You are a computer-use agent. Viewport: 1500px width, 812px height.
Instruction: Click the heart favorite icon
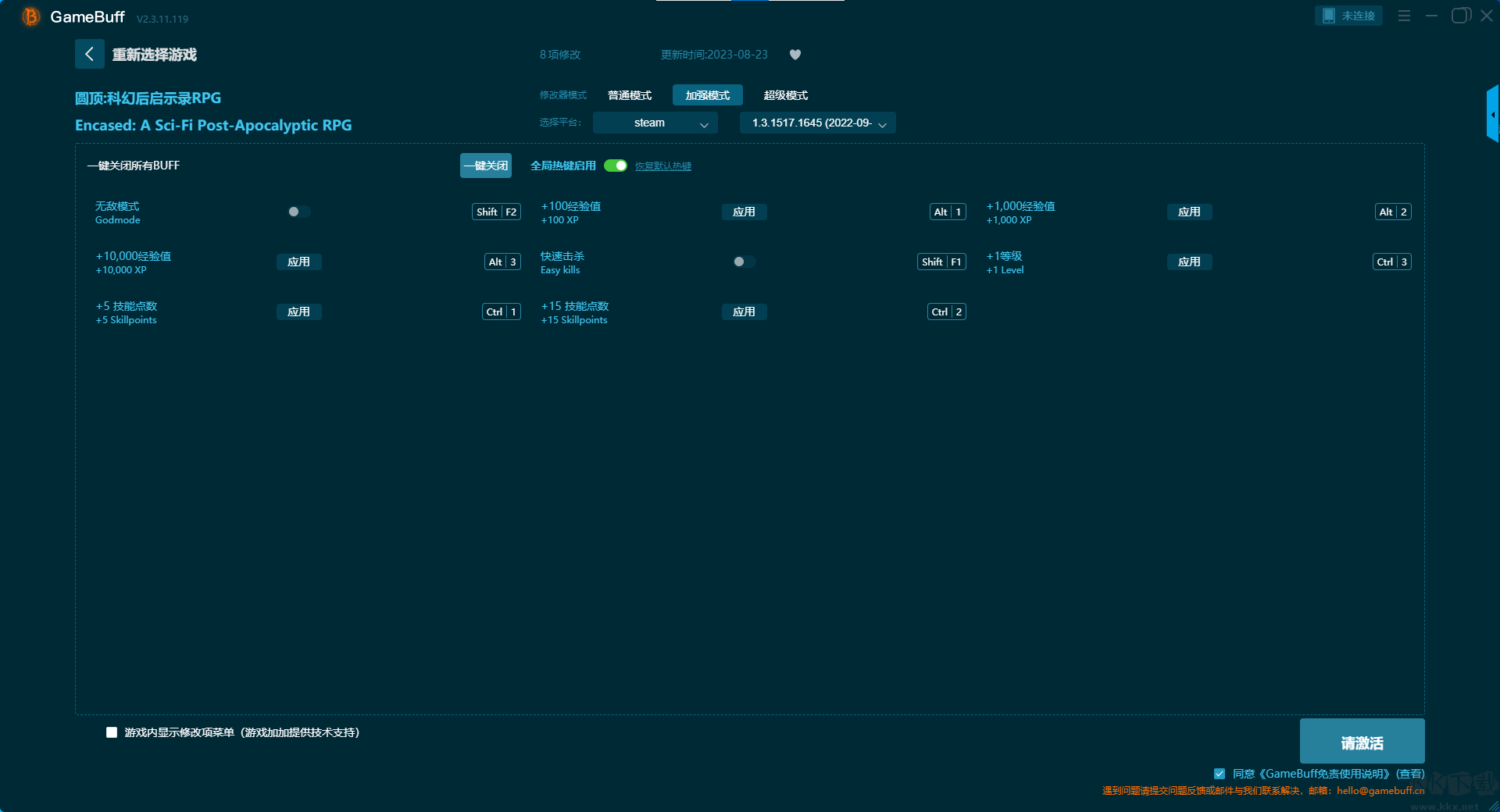pyautogui.click(x=795, y=55)
